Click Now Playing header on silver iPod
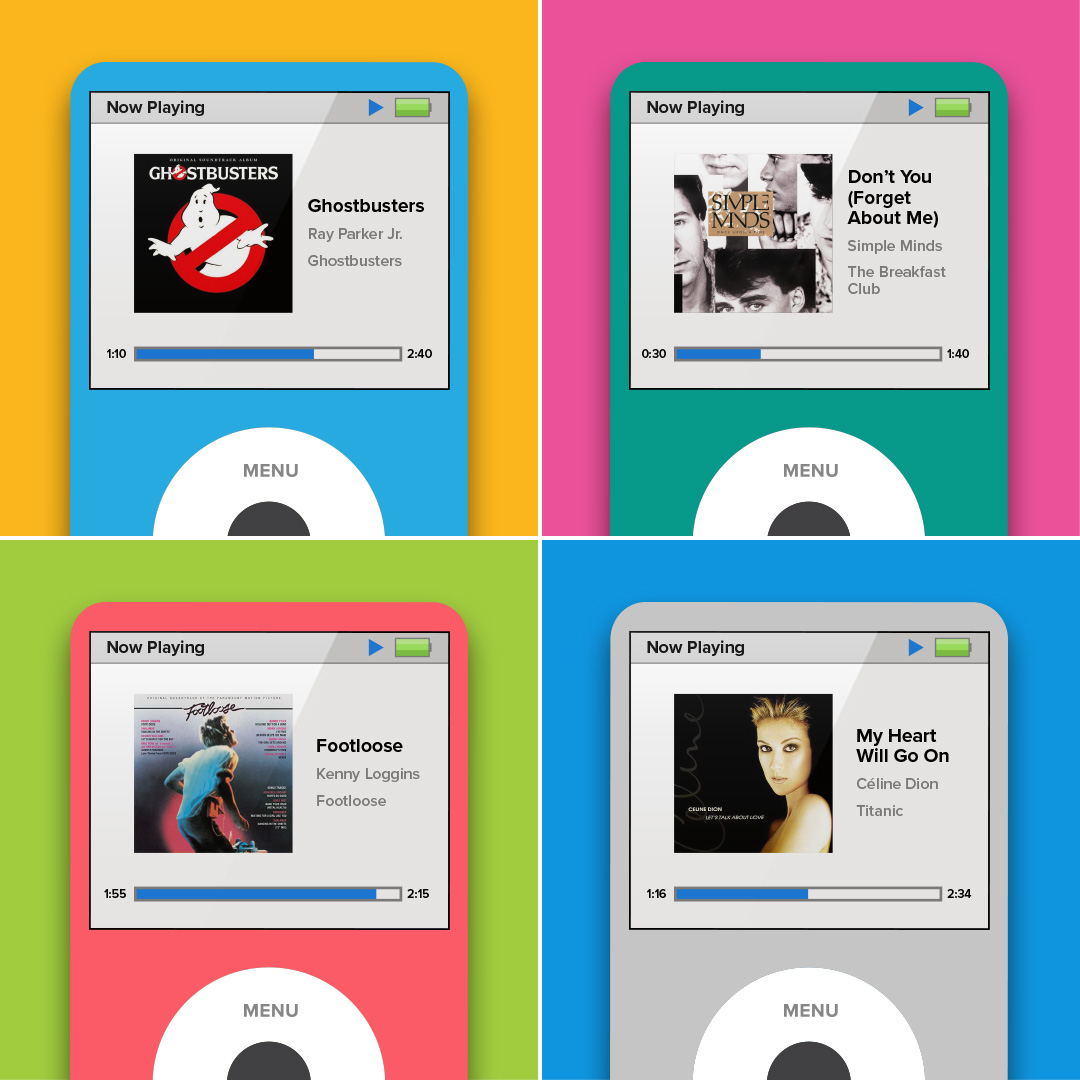This screenshot has height=1080, width=1080. 696,647
